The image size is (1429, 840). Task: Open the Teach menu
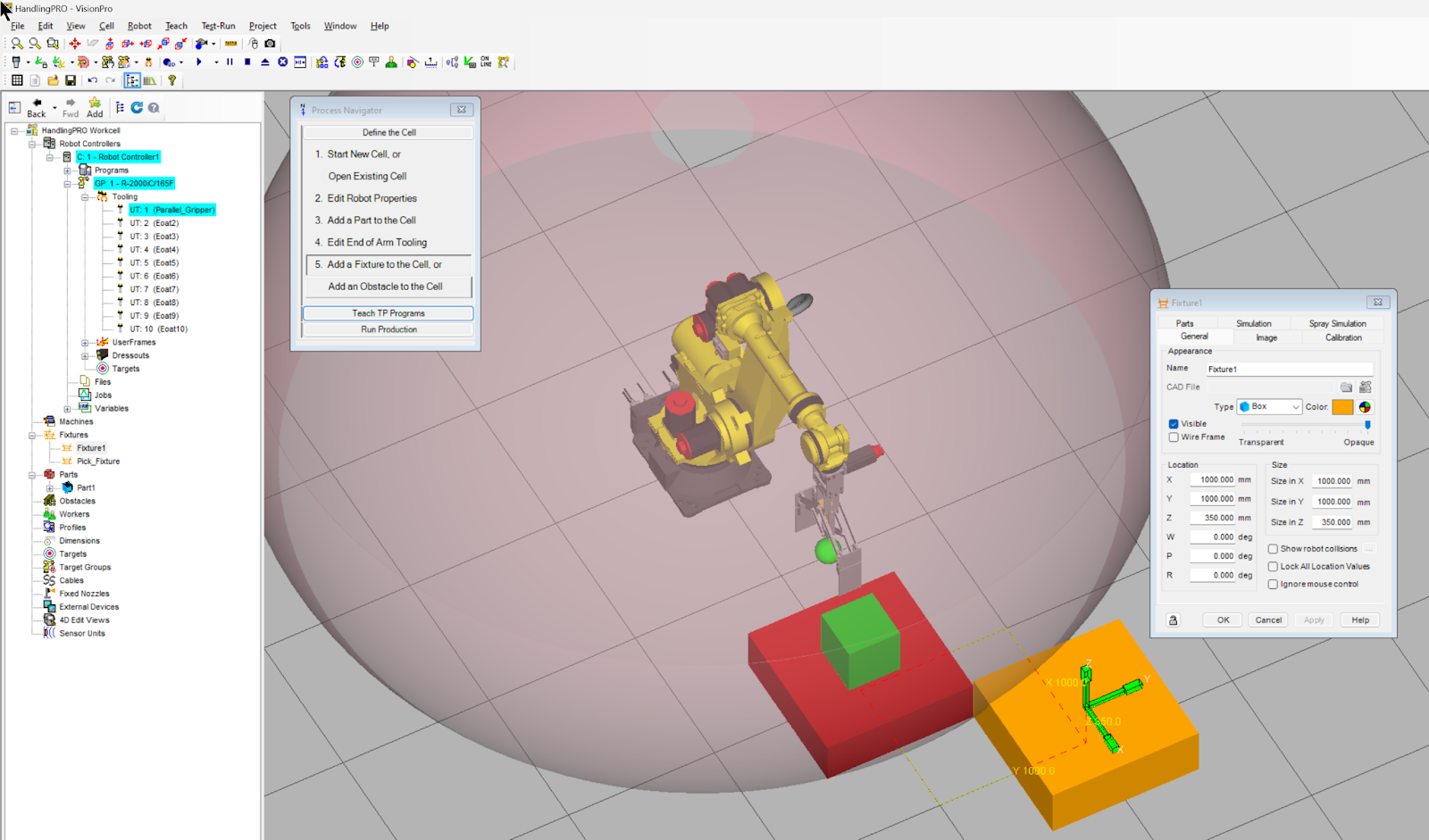point(176,26)
